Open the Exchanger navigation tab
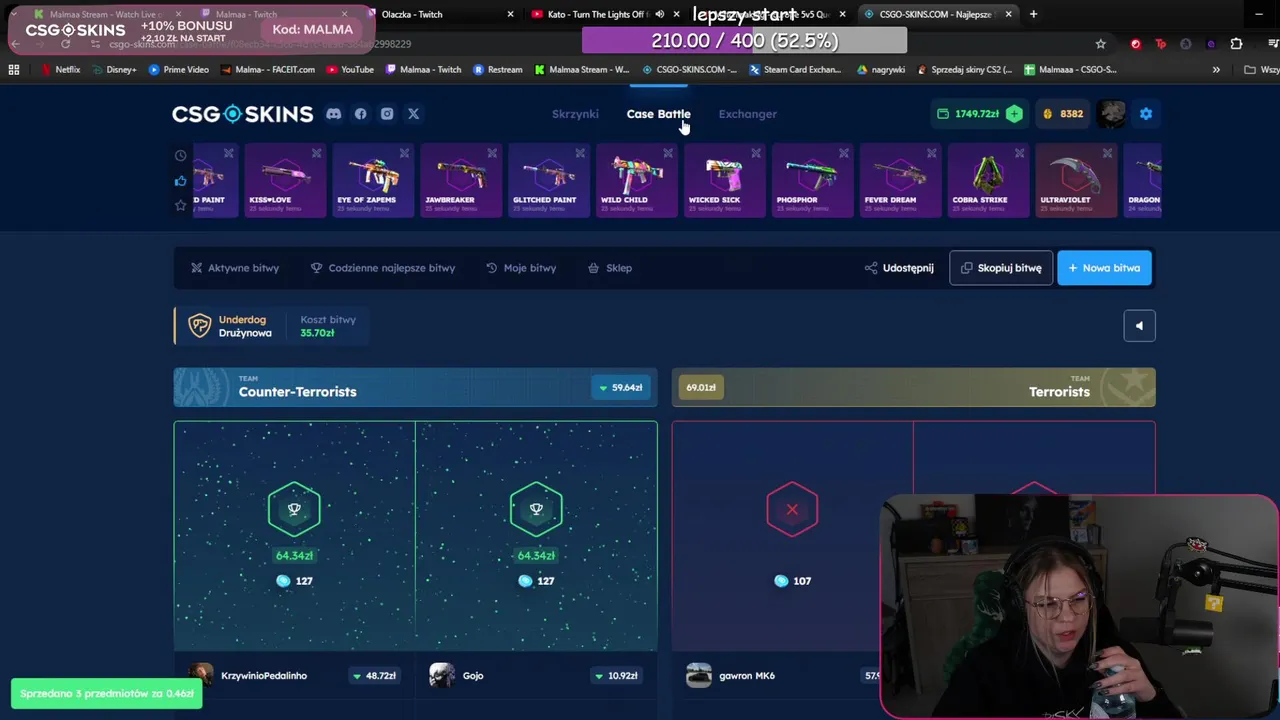The width and height of the screenshot is (1280, 720). pyautogui.click(x=747, y=114)
